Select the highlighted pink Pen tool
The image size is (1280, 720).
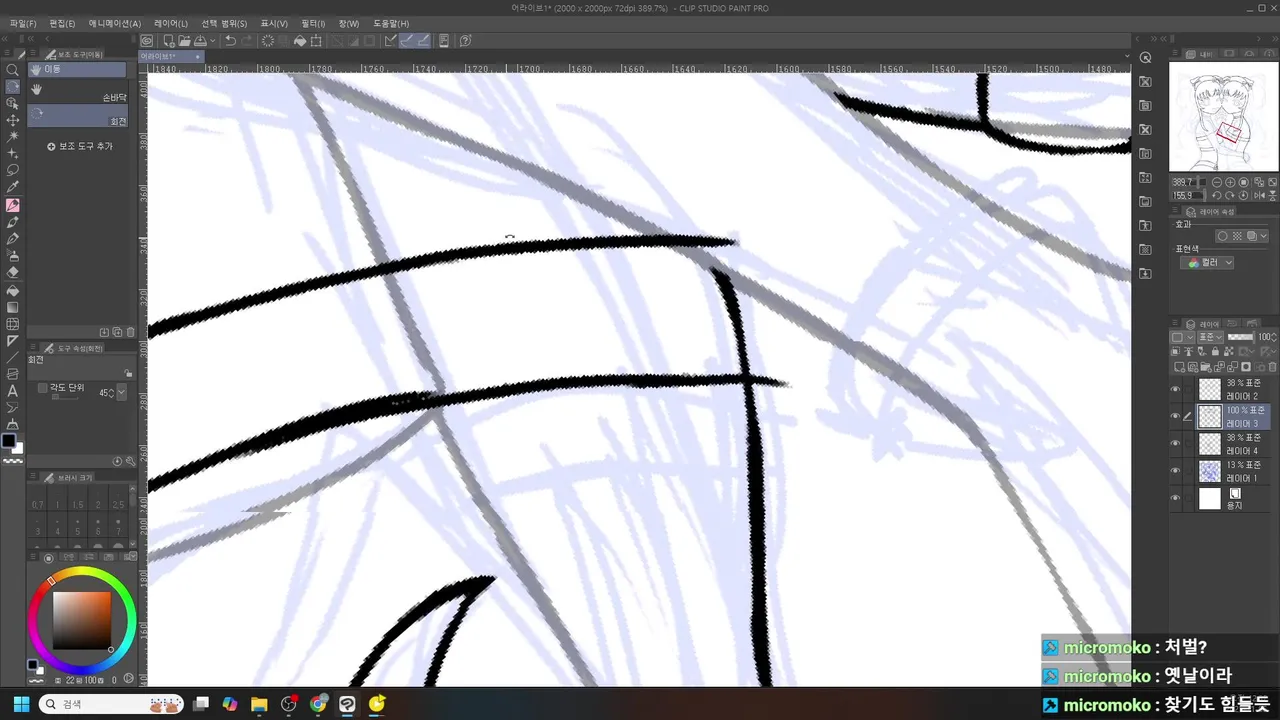13,205
